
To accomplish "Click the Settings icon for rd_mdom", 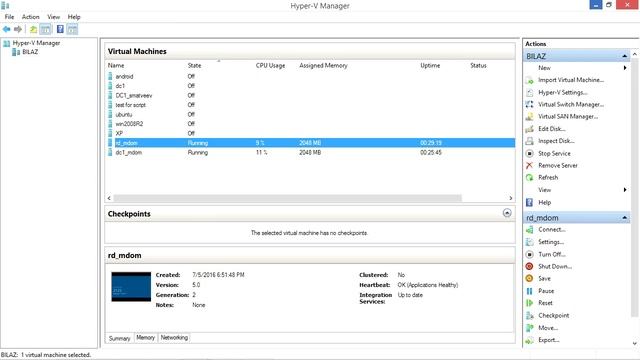I will (529, 242).
